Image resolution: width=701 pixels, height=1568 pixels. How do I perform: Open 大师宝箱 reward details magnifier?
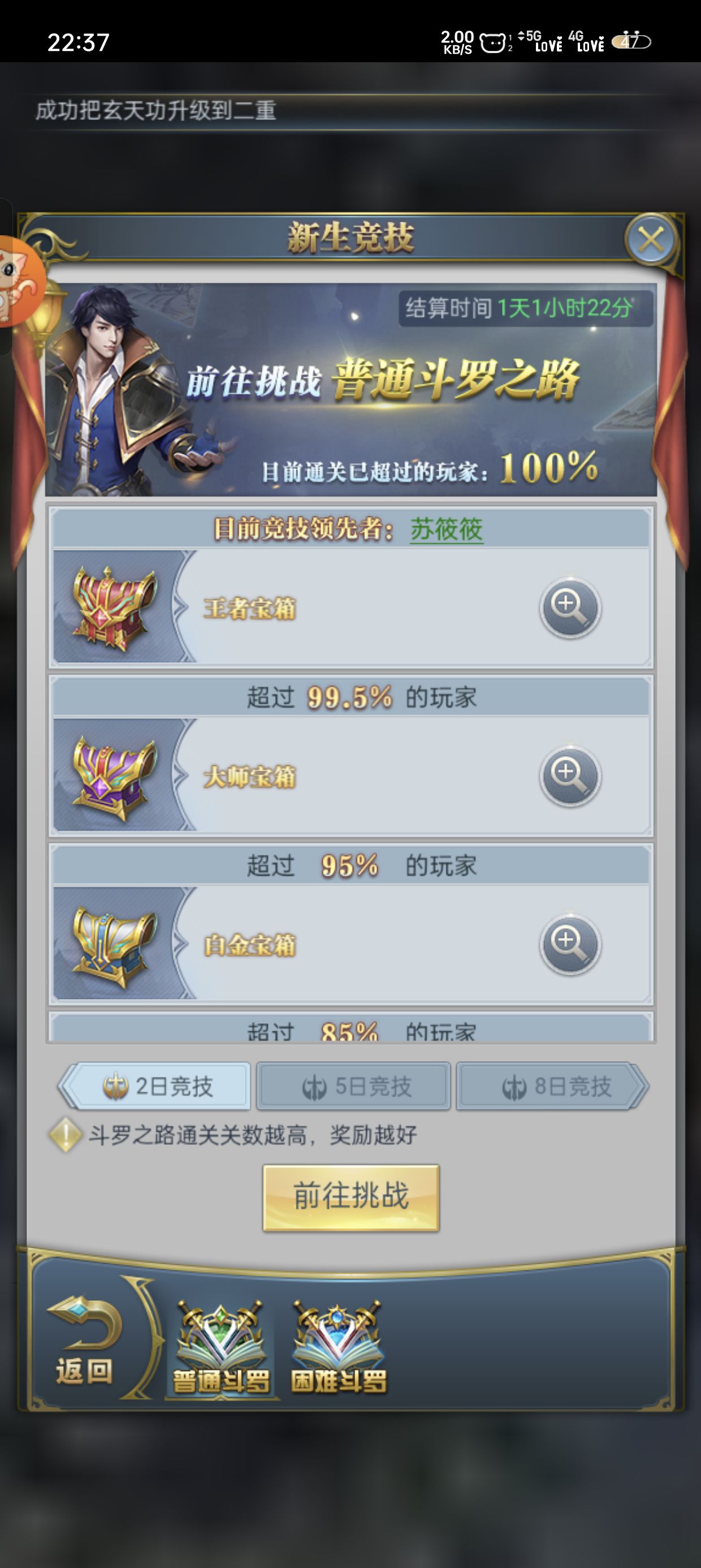coord(570,775)
